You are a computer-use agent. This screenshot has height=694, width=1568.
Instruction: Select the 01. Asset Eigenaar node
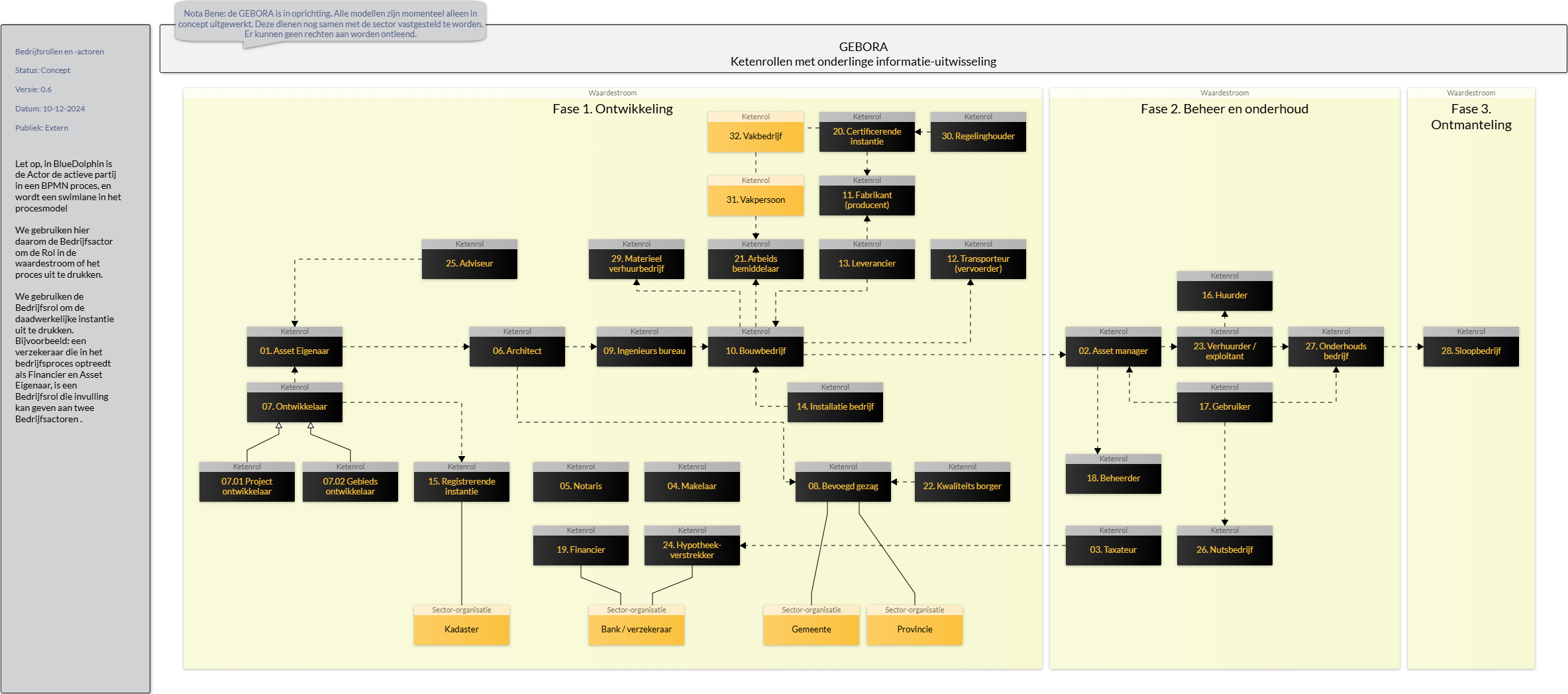pyautogui.click(x=295, y=347)
